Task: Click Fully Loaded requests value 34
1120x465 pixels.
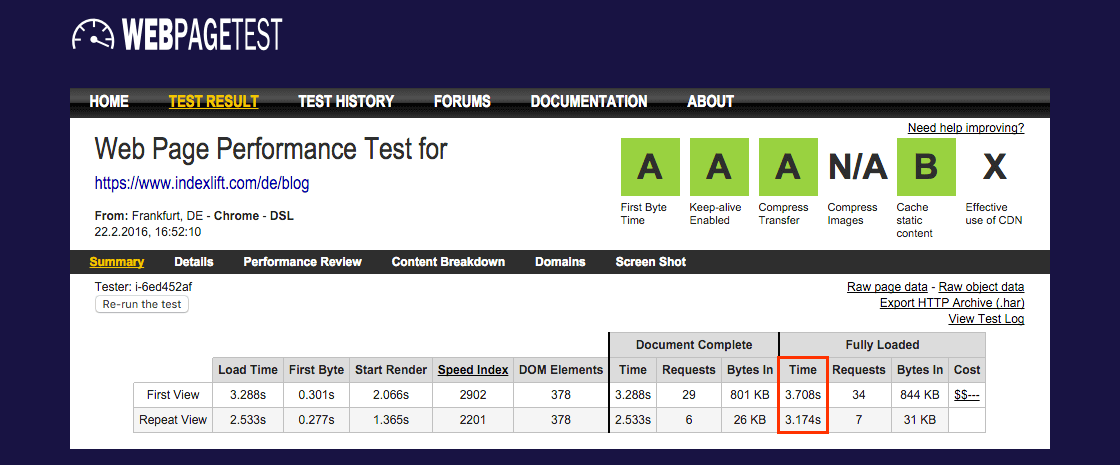Action: 857,395
